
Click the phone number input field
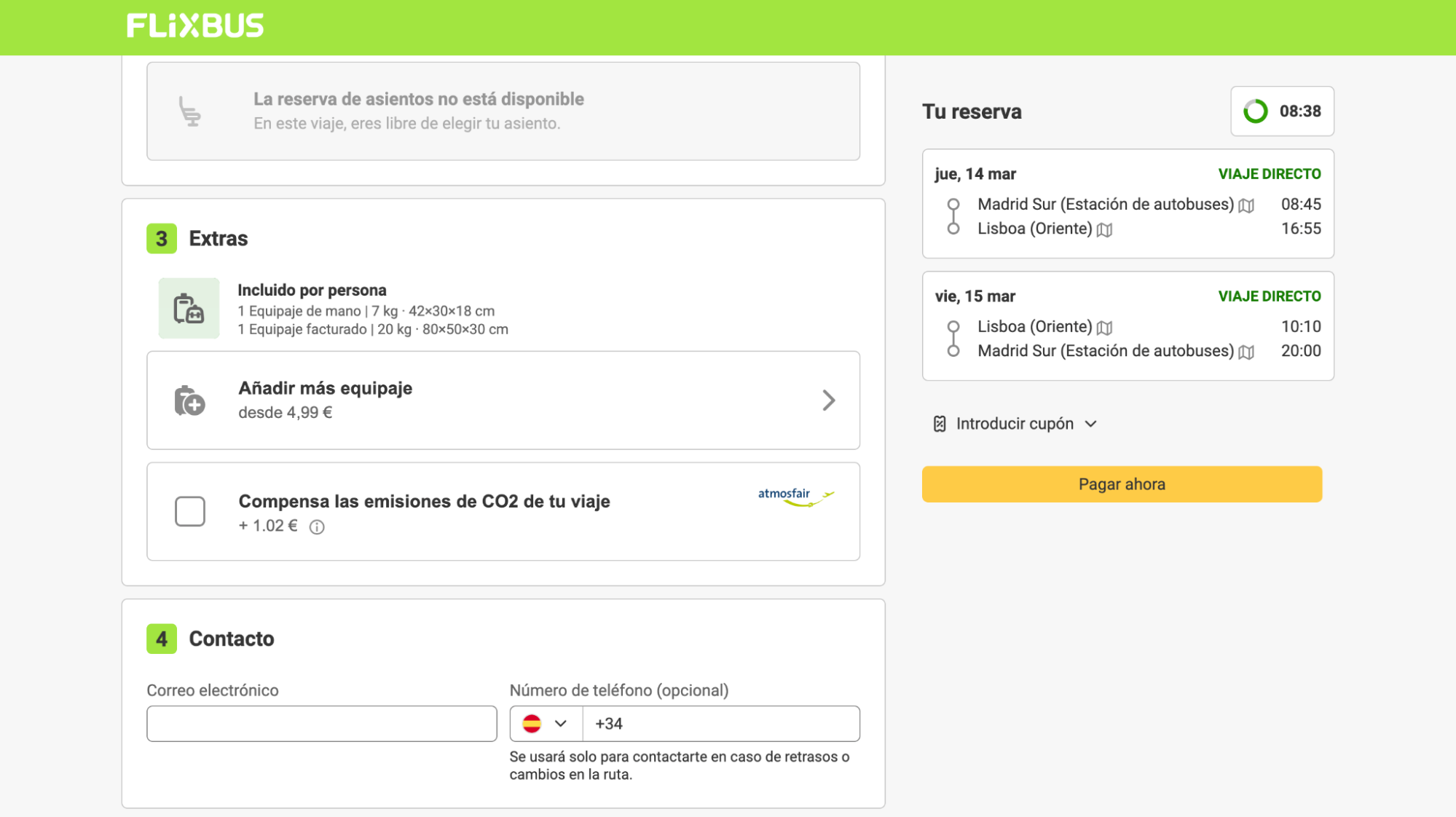721,724
